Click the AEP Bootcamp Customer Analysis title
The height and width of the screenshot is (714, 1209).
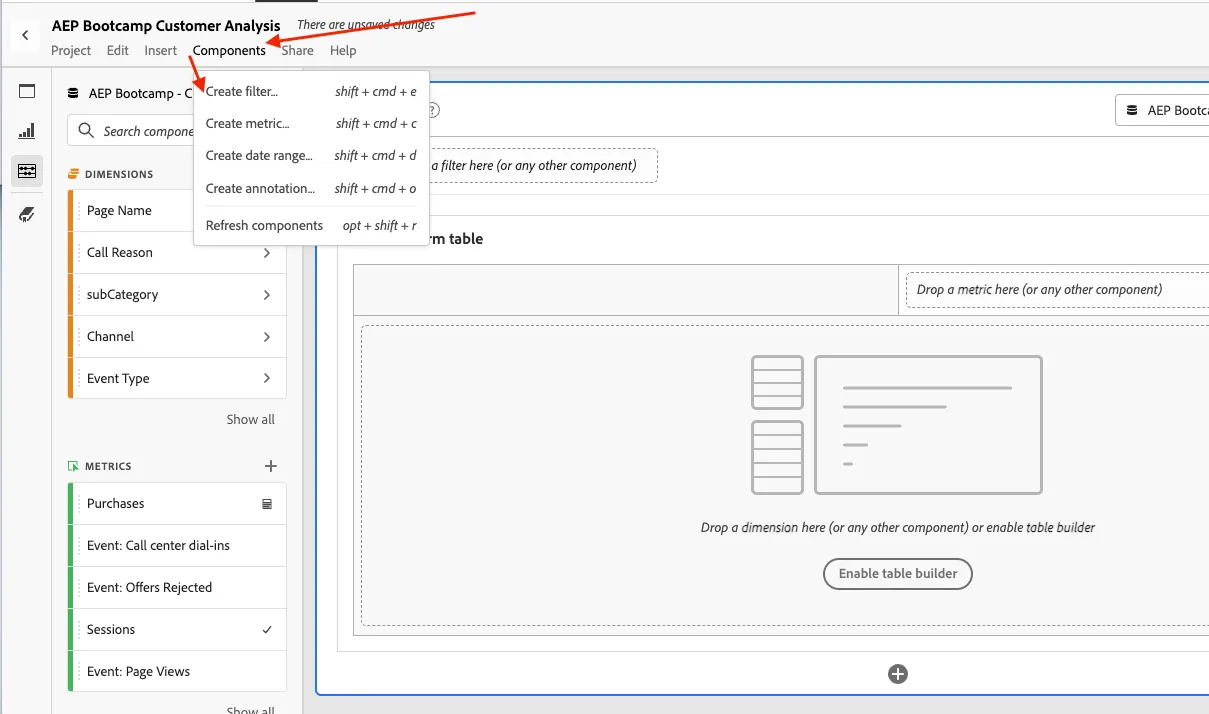166,26
